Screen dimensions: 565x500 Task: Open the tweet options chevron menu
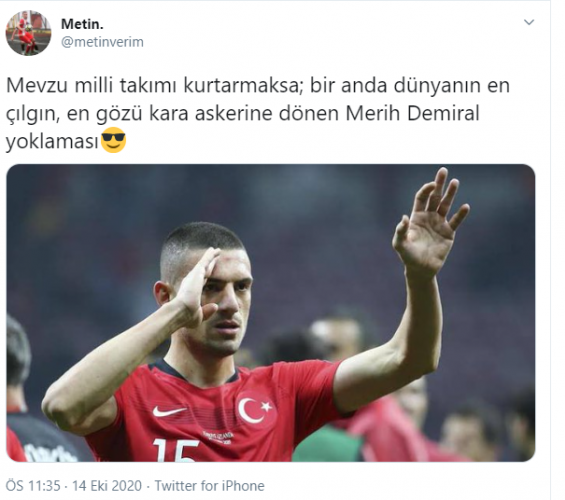coord(529,22)
